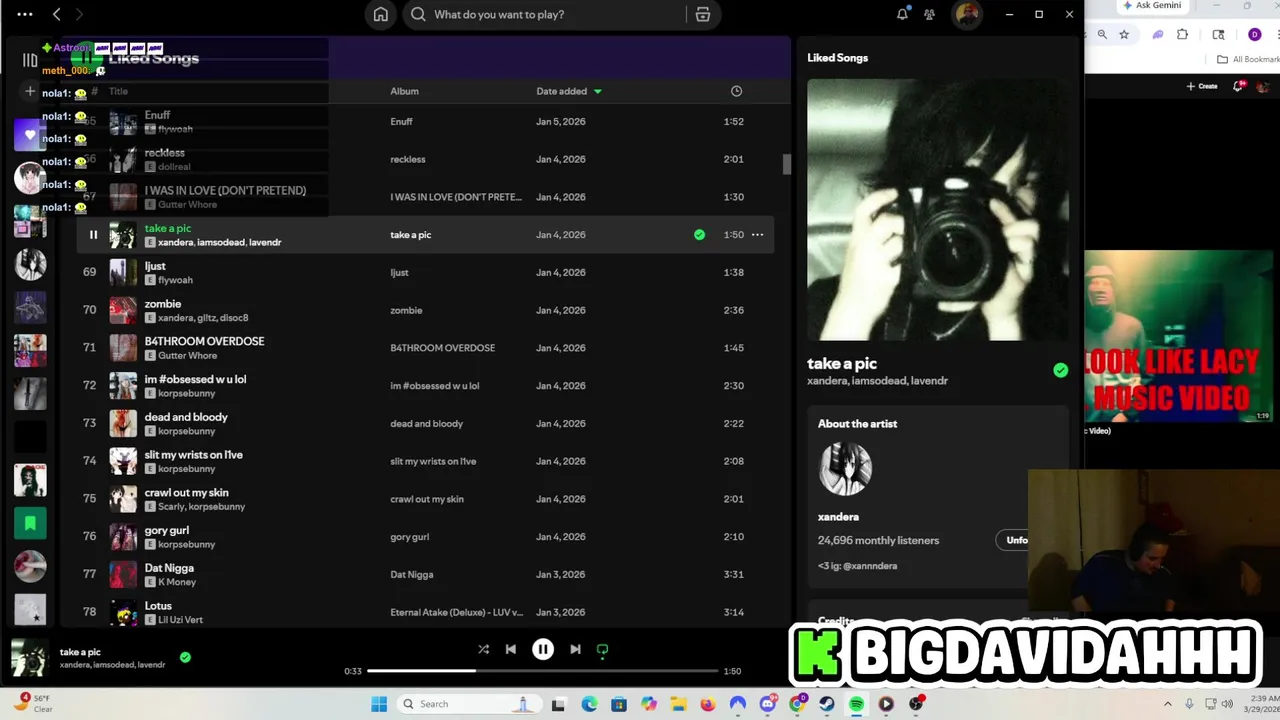Skip to previous track
Viewport: 1280px width, 720px height.
click(511, 649)
